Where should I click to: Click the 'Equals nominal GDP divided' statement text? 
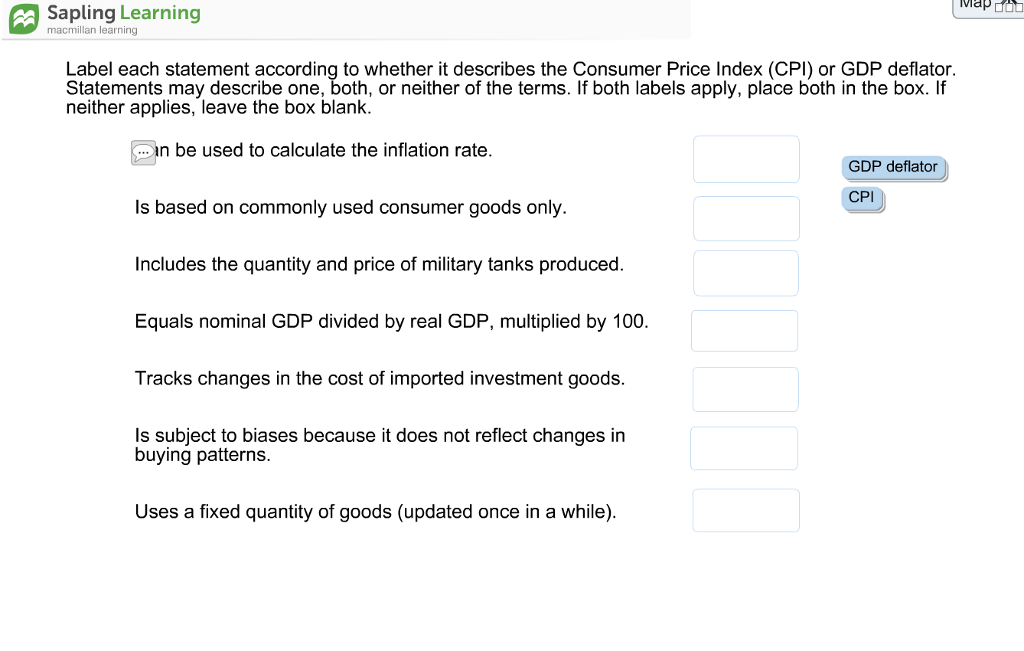tap(391, 322)
